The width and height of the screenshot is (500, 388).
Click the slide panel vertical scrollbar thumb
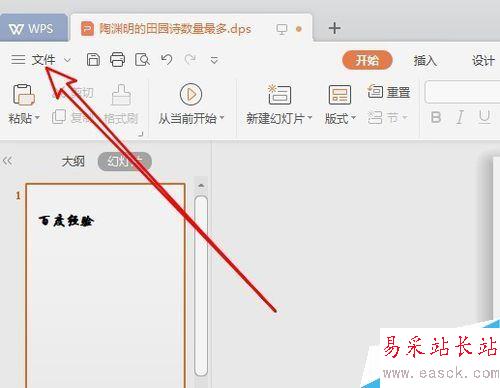click(x=201, y=286)
